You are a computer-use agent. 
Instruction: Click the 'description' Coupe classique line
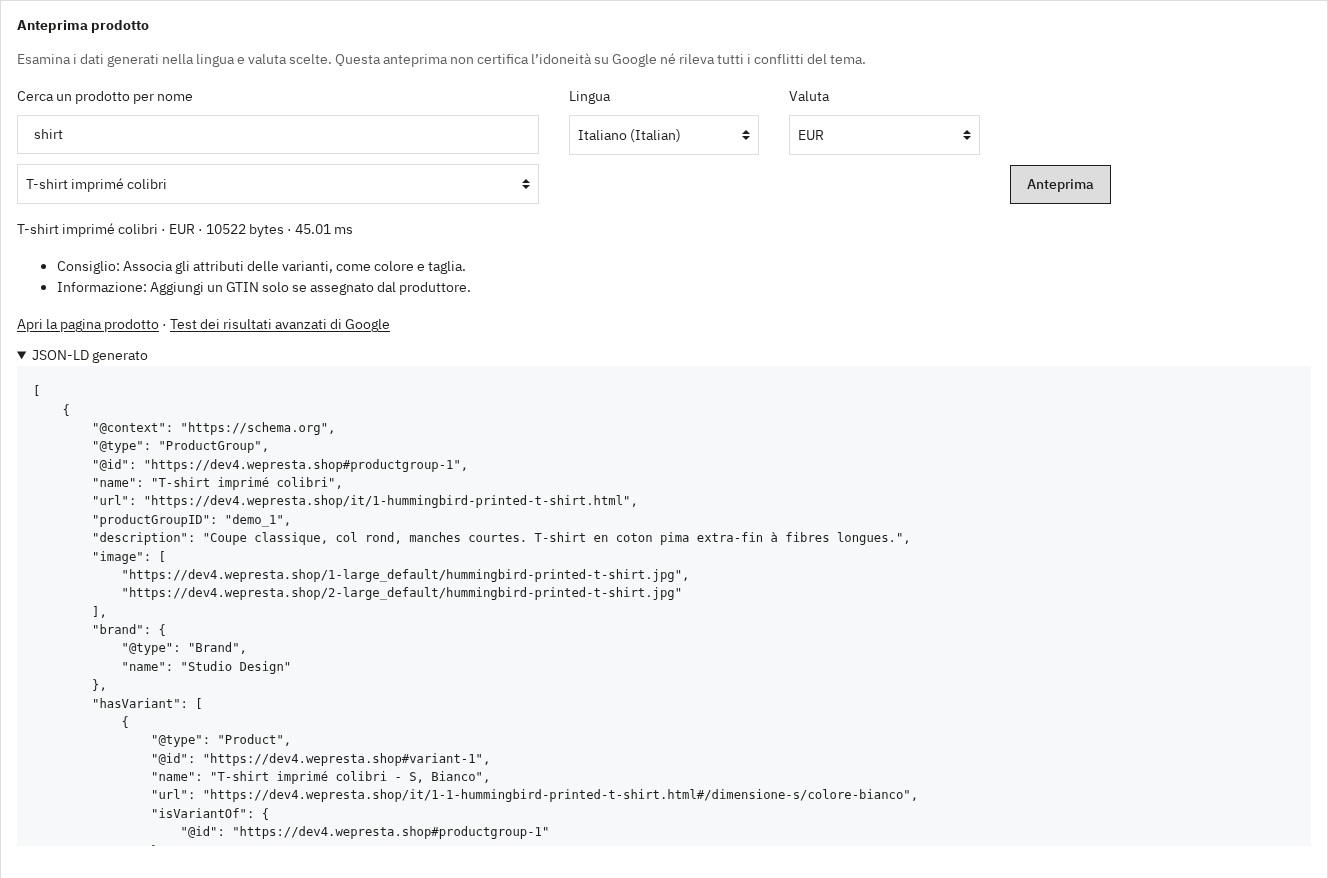click(501, 538)
